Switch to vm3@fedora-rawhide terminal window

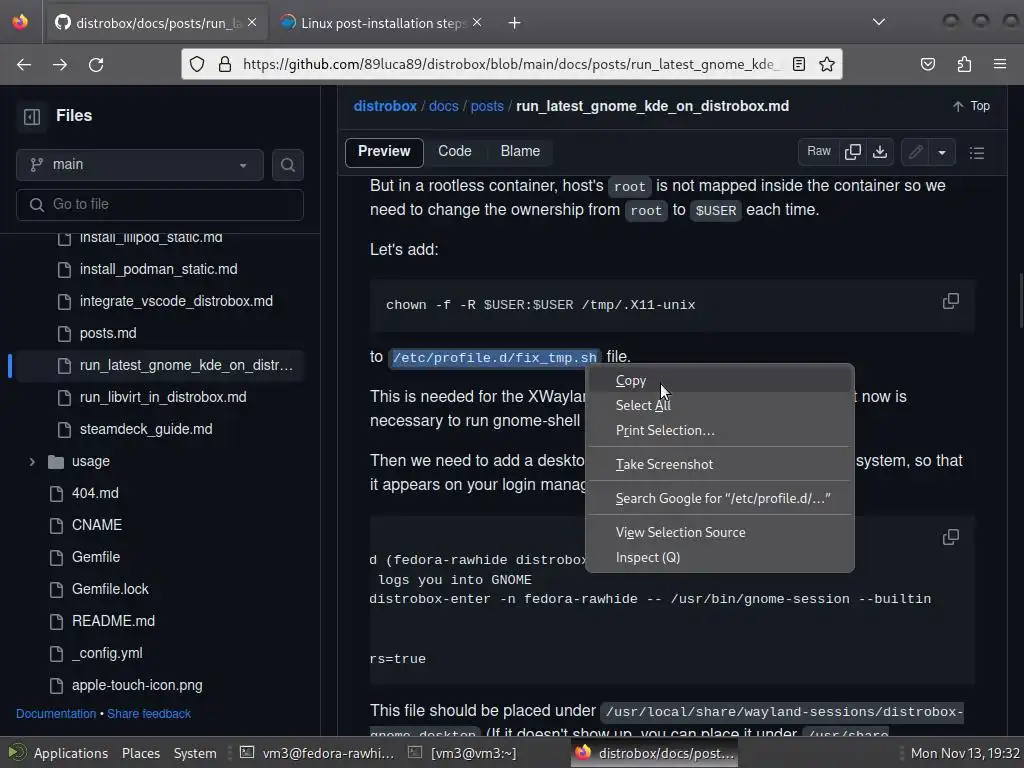[318, 753]
